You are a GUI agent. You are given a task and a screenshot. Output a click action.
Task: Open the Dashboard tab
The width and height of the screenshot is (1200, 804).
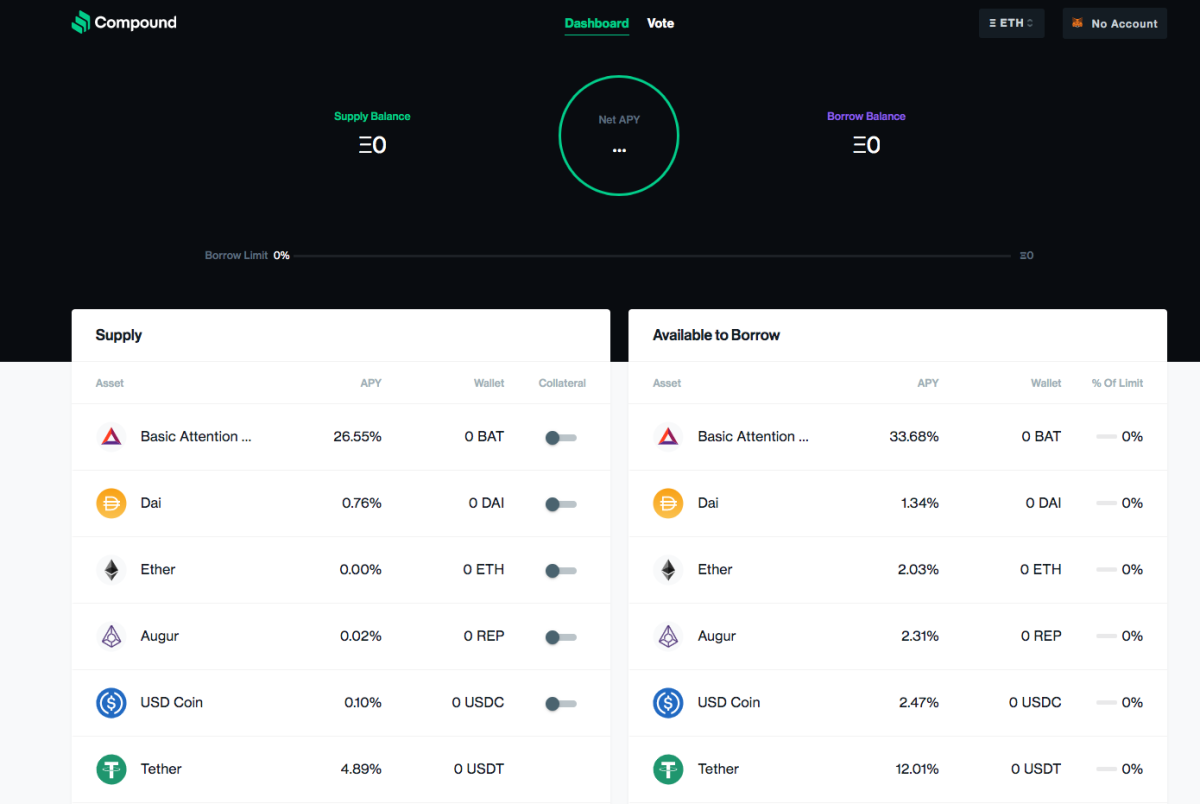[597, 23]
